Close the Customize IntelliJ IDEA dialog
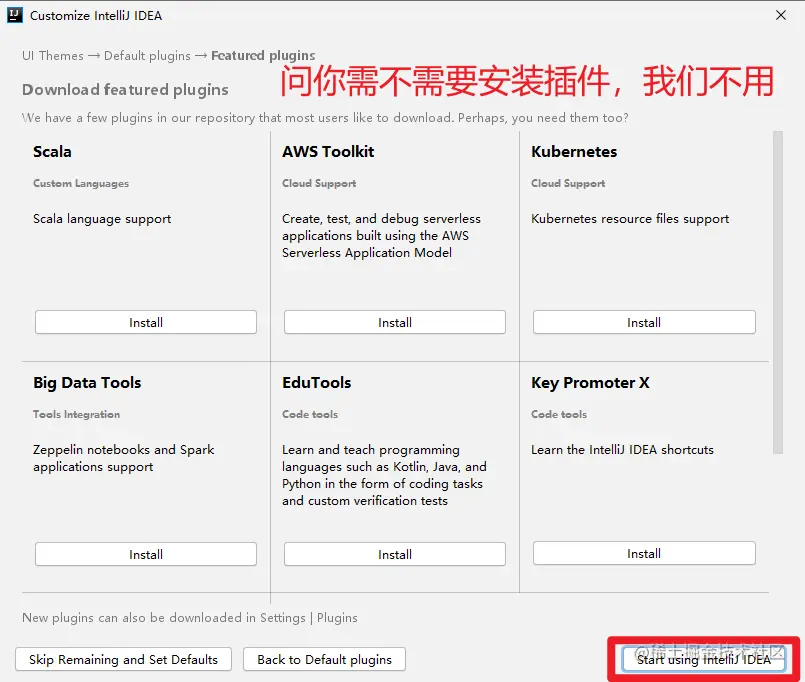 point(781,15)
